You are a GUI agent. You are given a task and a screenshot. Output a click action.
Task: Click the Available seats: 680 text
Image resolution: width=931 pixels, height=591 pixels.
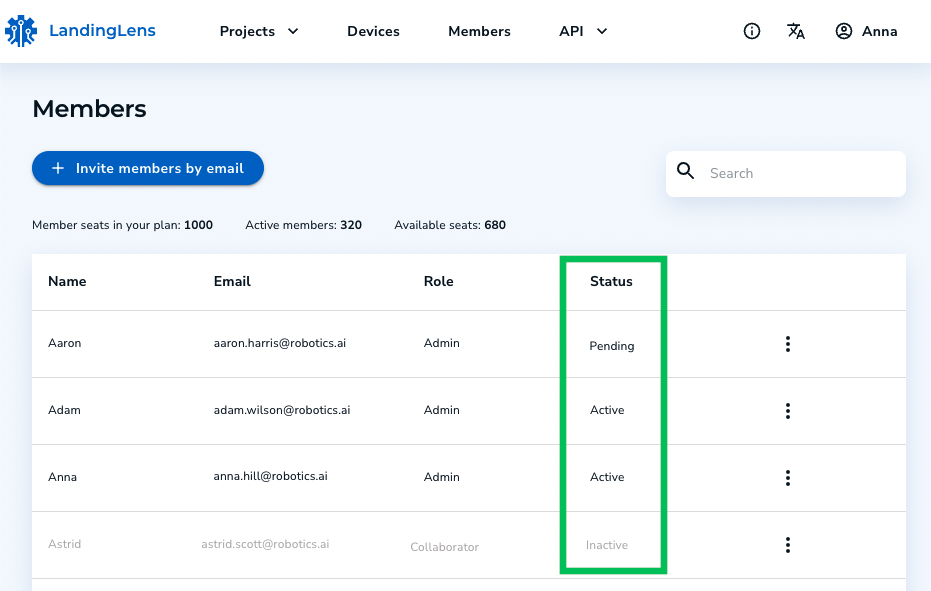point(450,225)
